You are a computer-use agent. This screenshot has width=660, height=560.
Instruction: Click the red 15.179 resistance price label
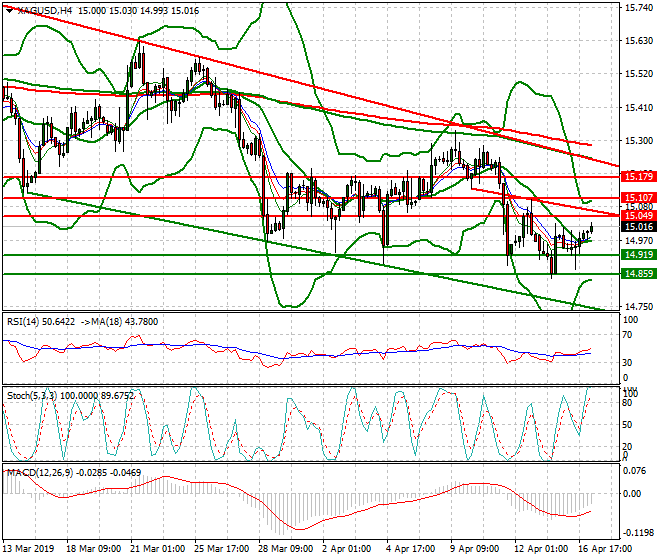click(639, 177)
